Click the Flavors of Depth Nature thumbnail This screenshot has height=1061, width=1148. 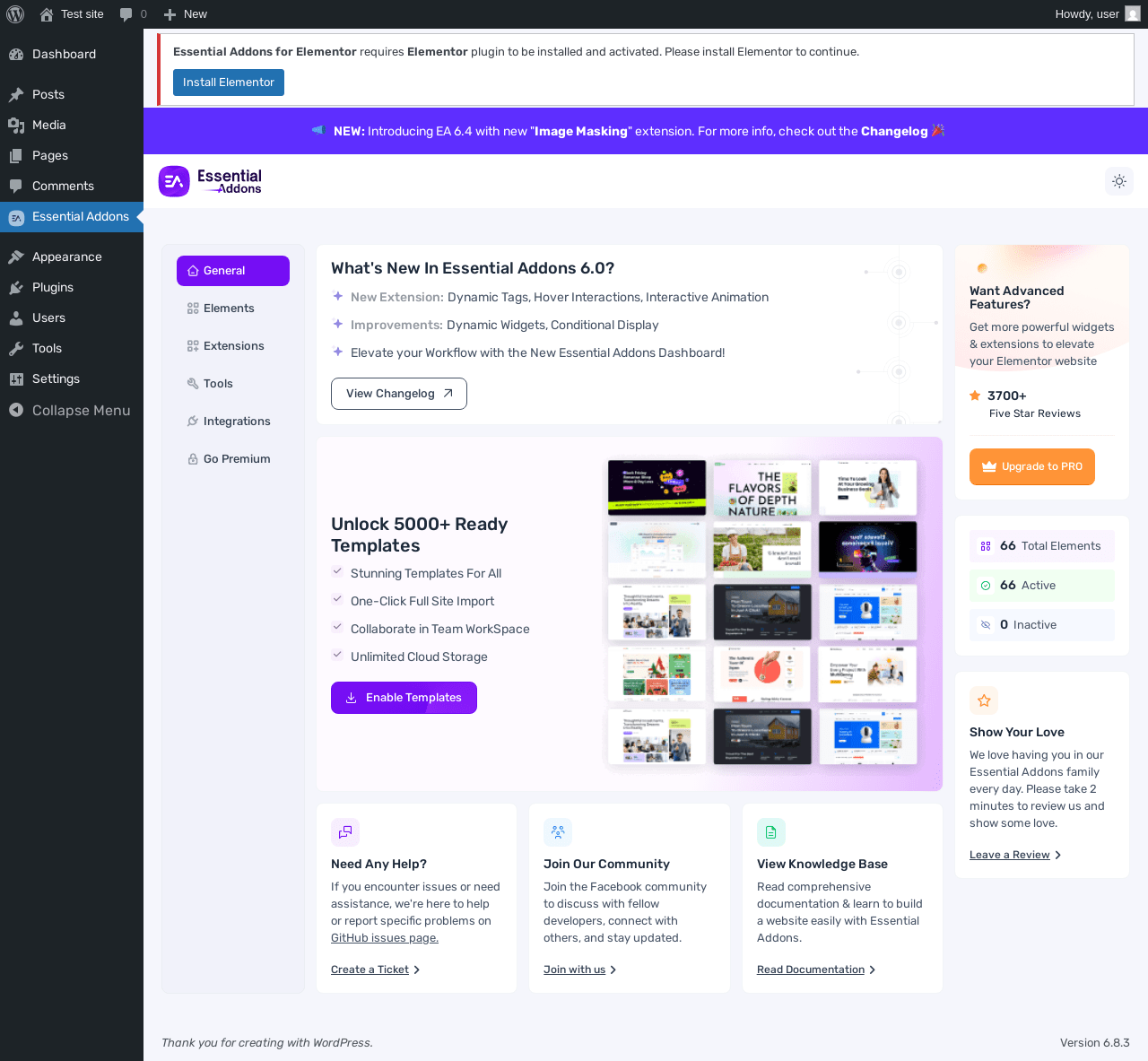[x=762, y=486]
